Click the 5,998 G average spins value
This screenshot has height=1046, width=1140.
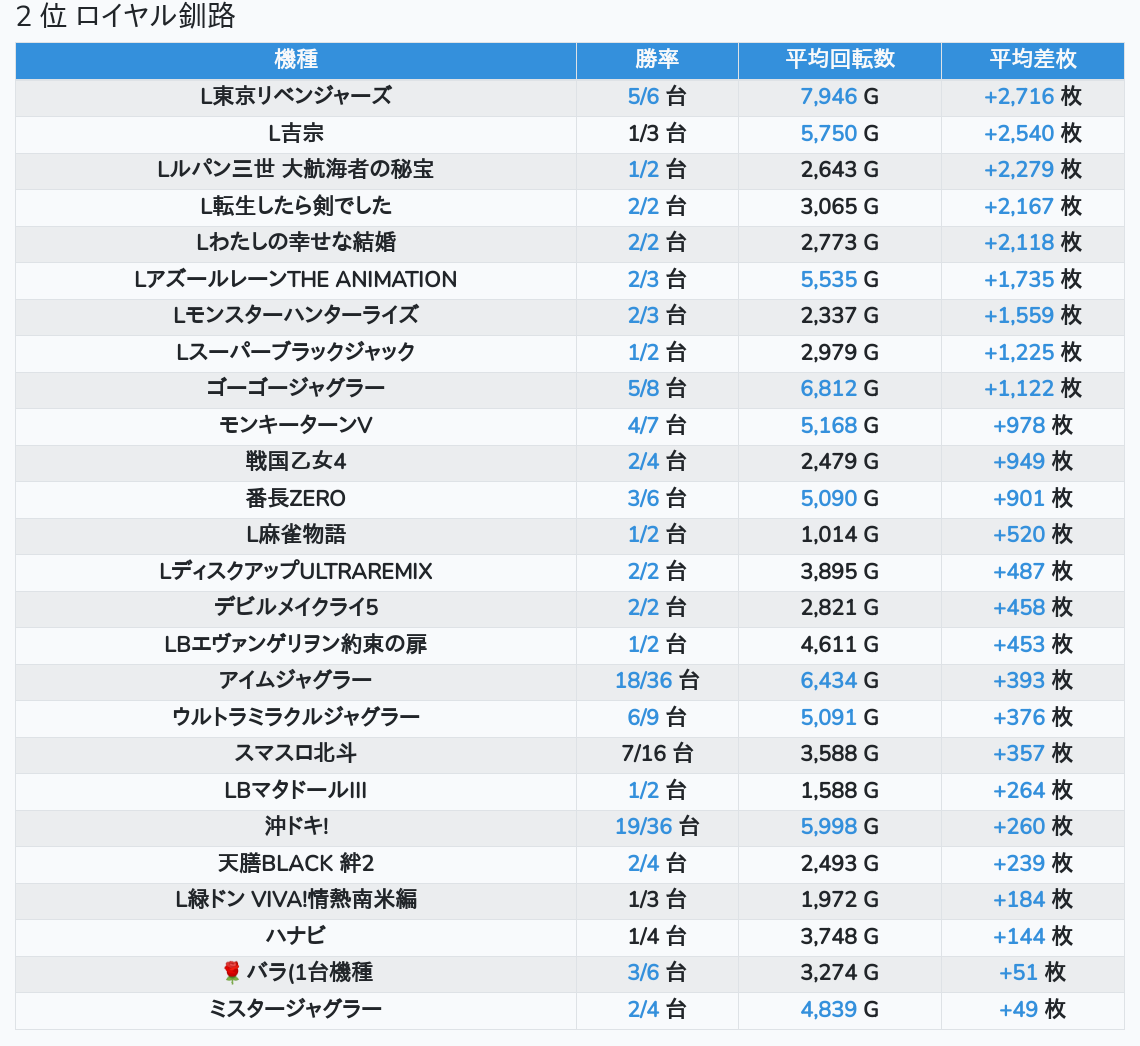(840, 827)
